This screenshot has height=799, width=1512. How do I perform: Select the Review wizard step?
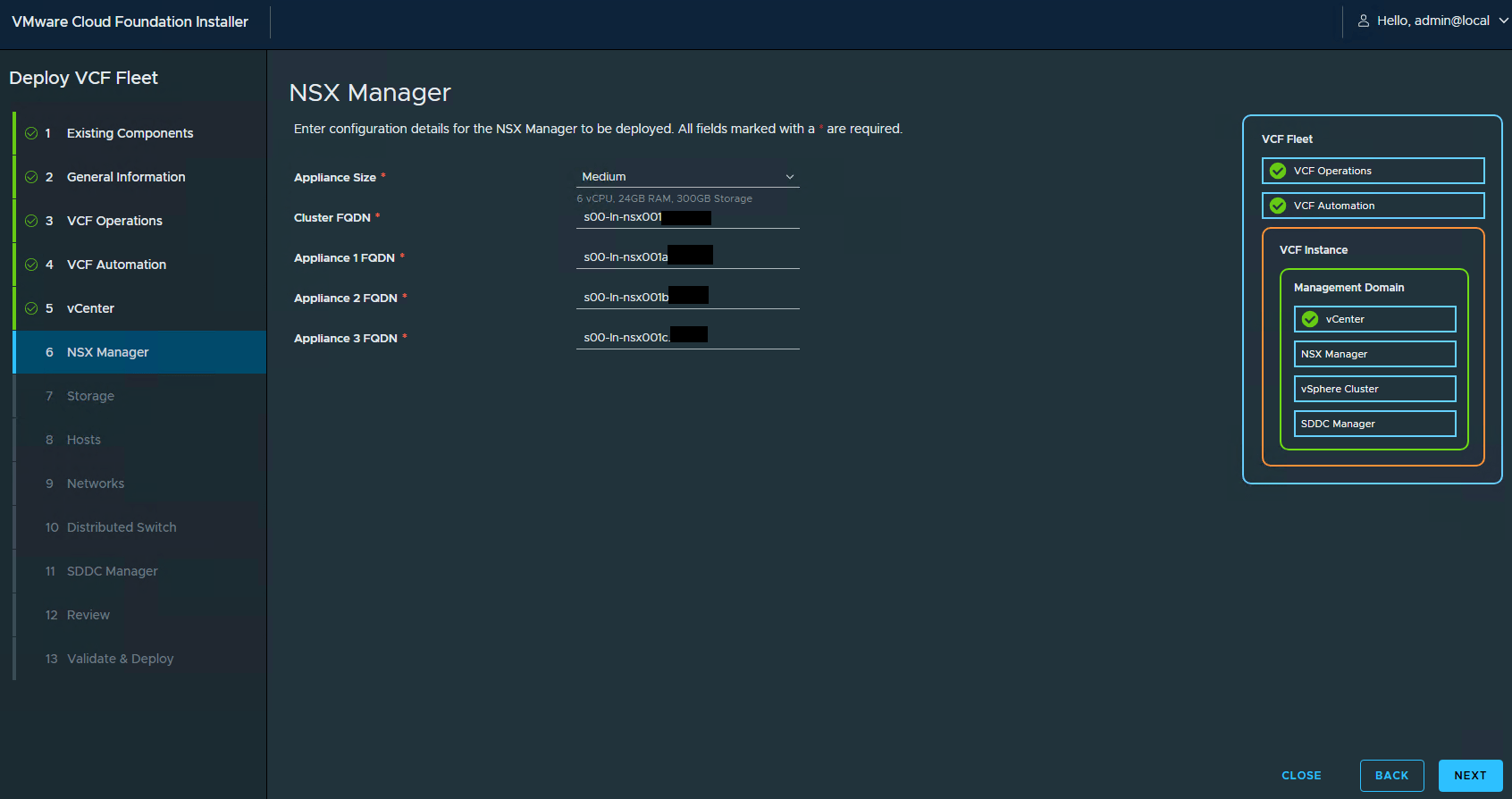(x=139, y=615)
